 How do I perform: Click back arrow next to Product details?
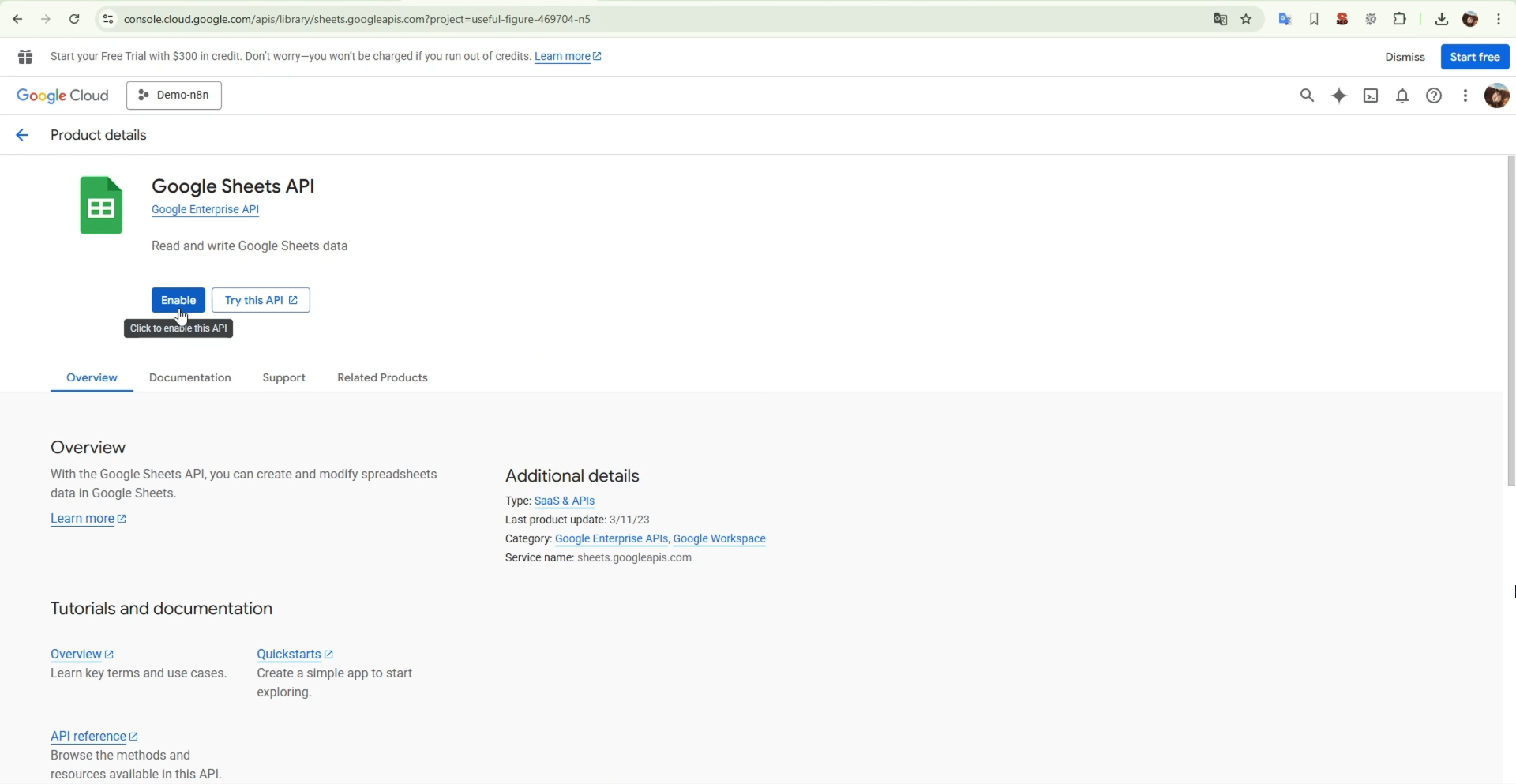22,135
